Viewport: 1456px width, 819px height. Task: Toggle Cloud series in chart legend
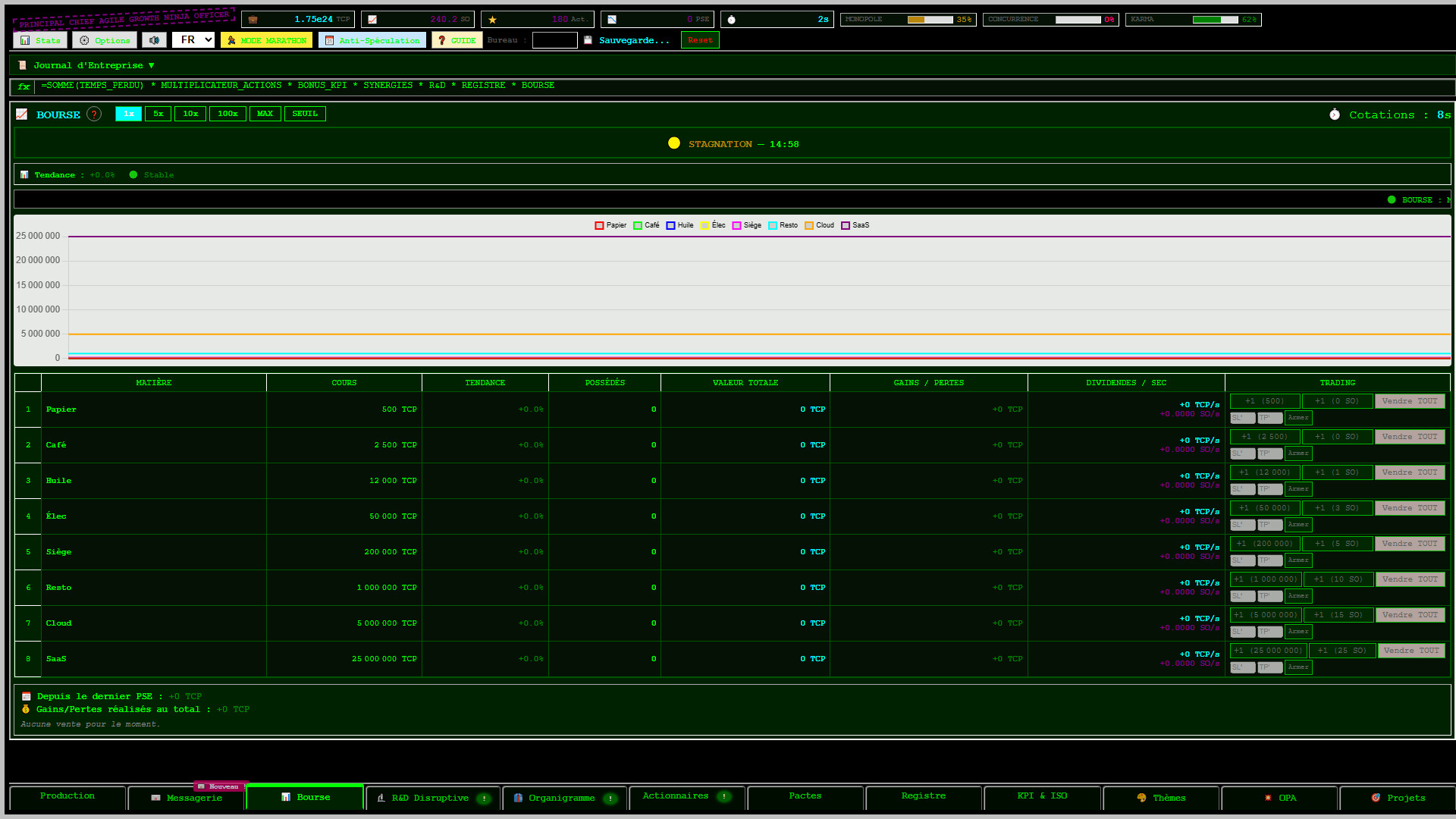tap(819, 225)
